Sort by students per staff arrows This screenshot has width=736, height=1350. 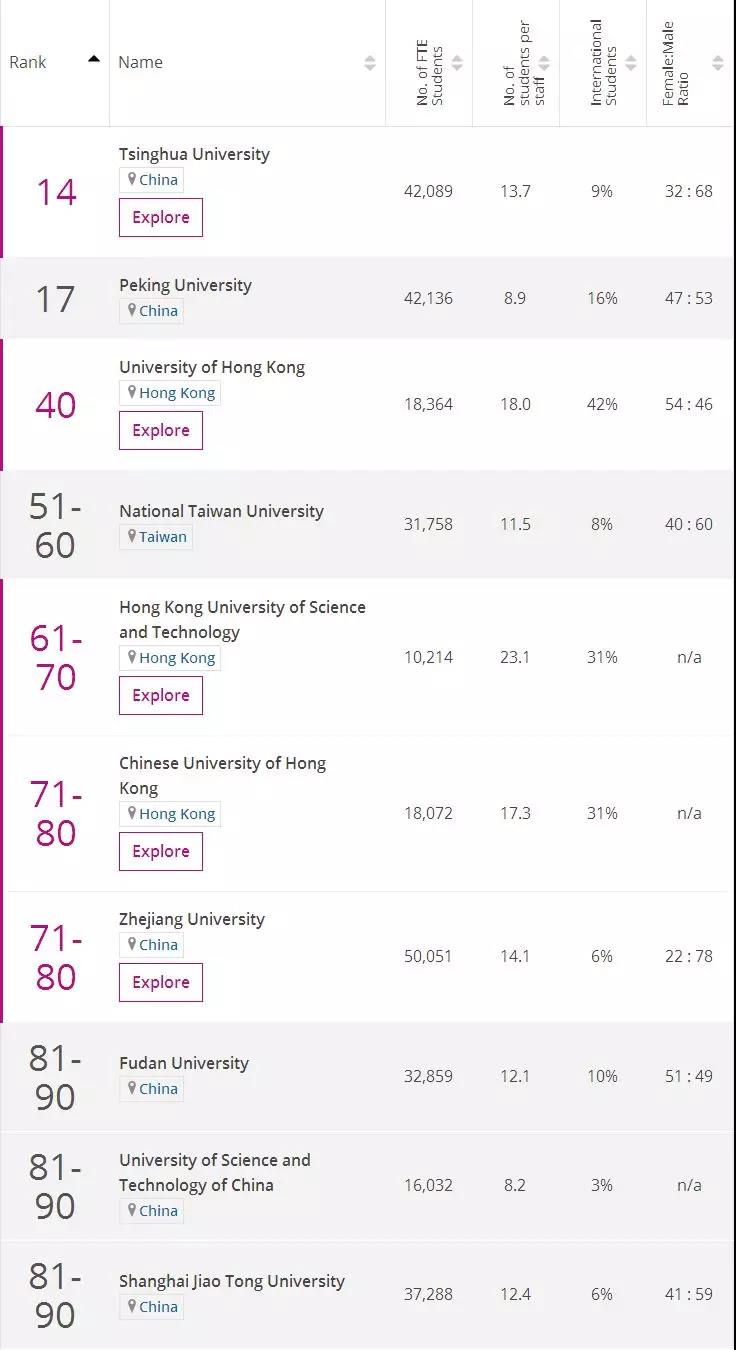(544, 63)
